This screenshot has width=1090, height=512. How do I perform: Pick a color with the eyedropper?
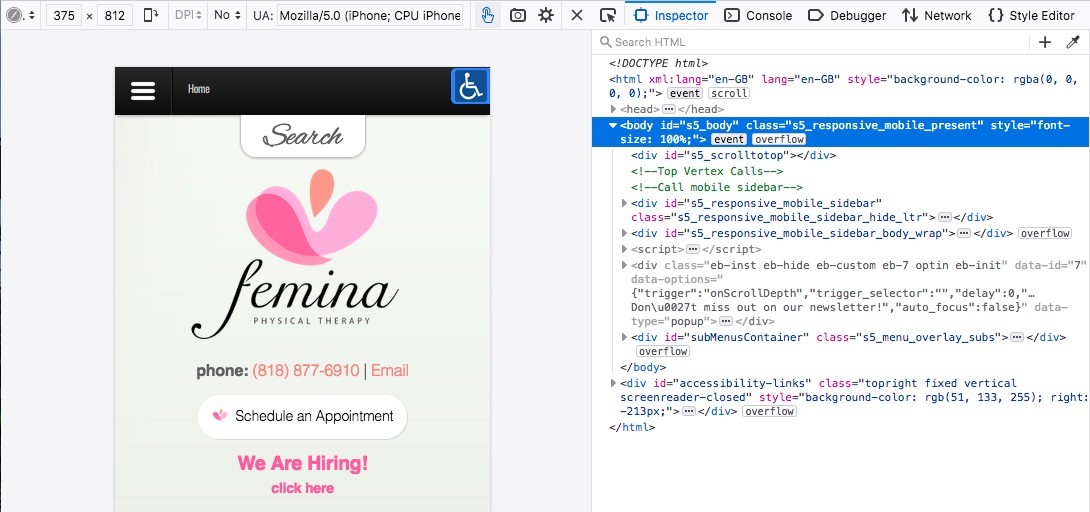1073,42
